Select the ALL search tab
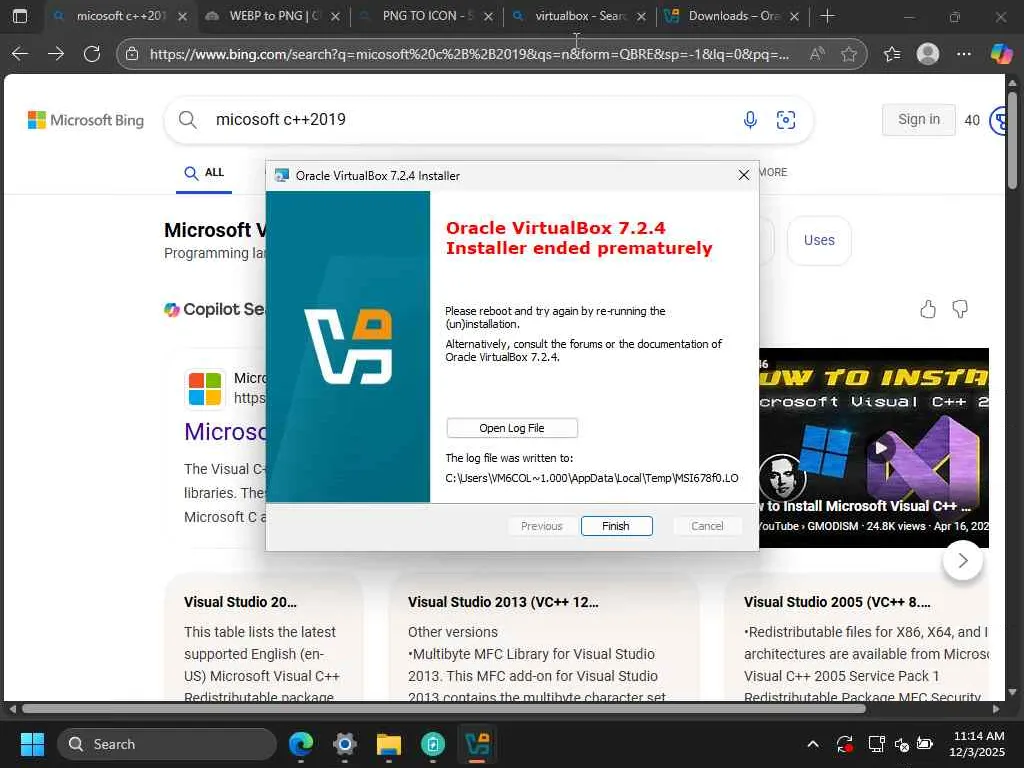This screenshot has height=768, width=1024. pyautogui.click(x=204, y=172)
